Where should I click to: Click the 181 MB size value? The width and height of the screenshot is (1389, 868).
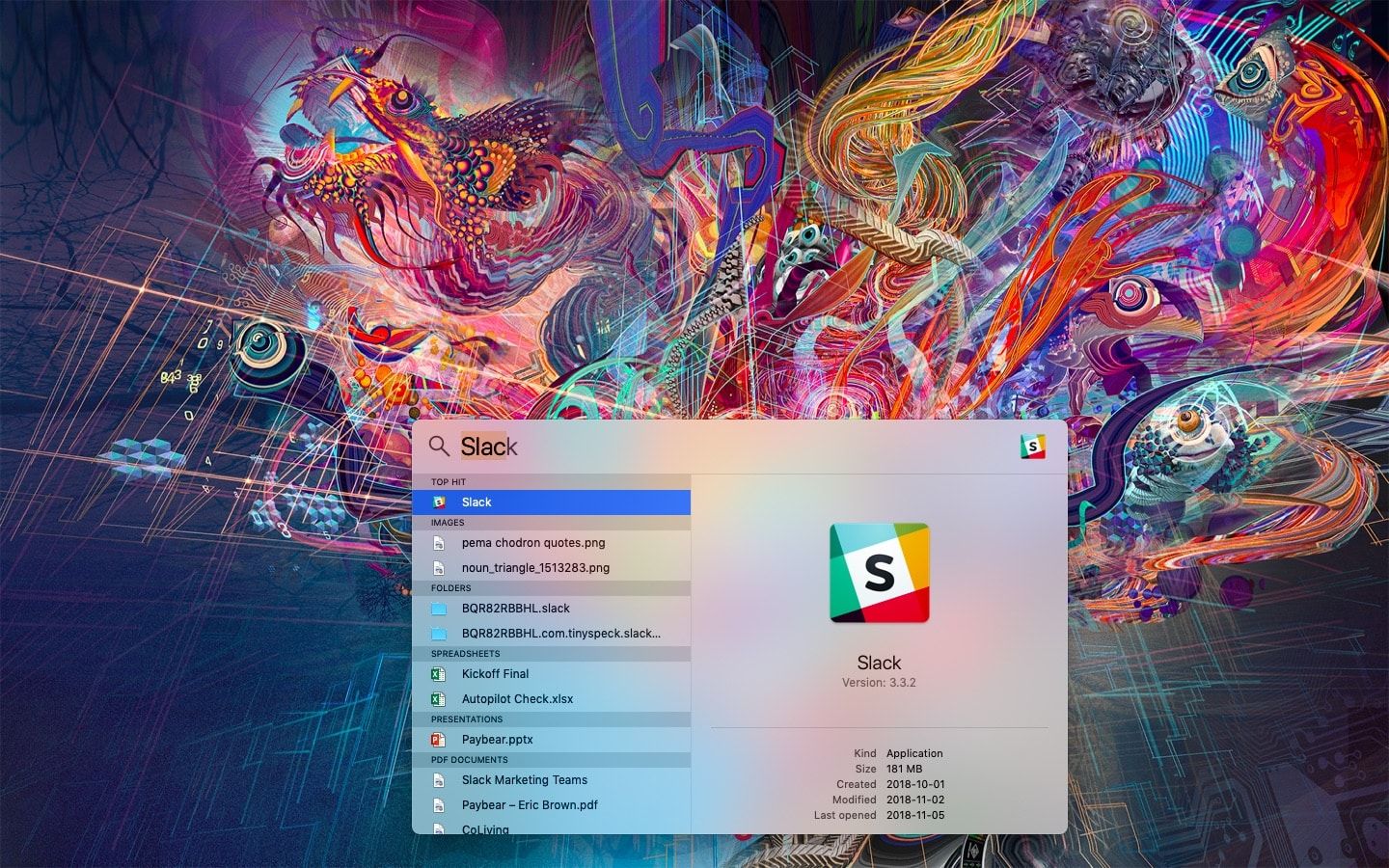904,769
